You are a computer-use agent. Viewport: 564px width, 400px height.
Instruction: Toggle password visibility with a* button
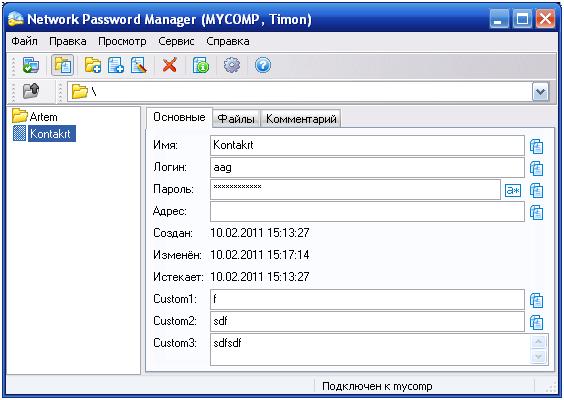[x=513, y=190]
